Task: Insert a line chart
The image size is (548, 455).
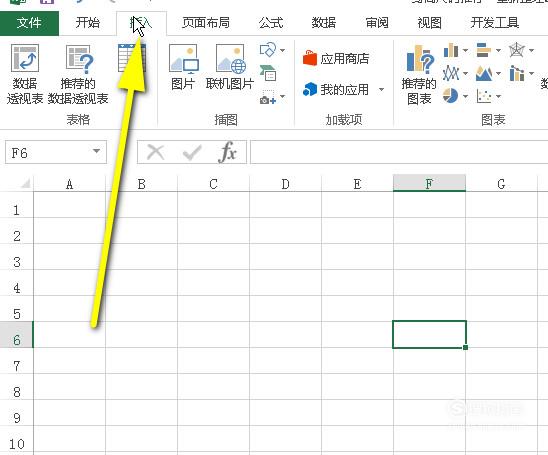Action: click(x=451, y=73)
